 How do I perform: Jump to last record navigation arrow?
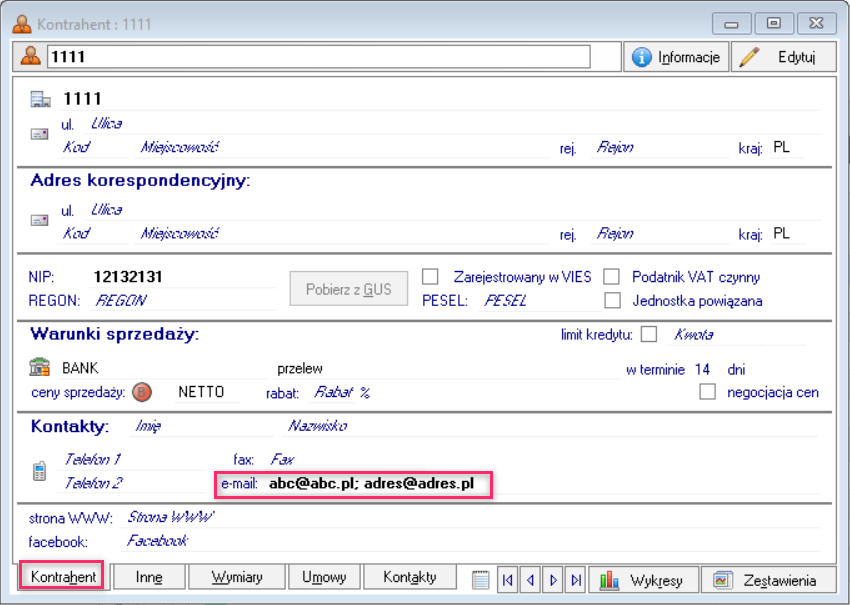tap(576, 579)
